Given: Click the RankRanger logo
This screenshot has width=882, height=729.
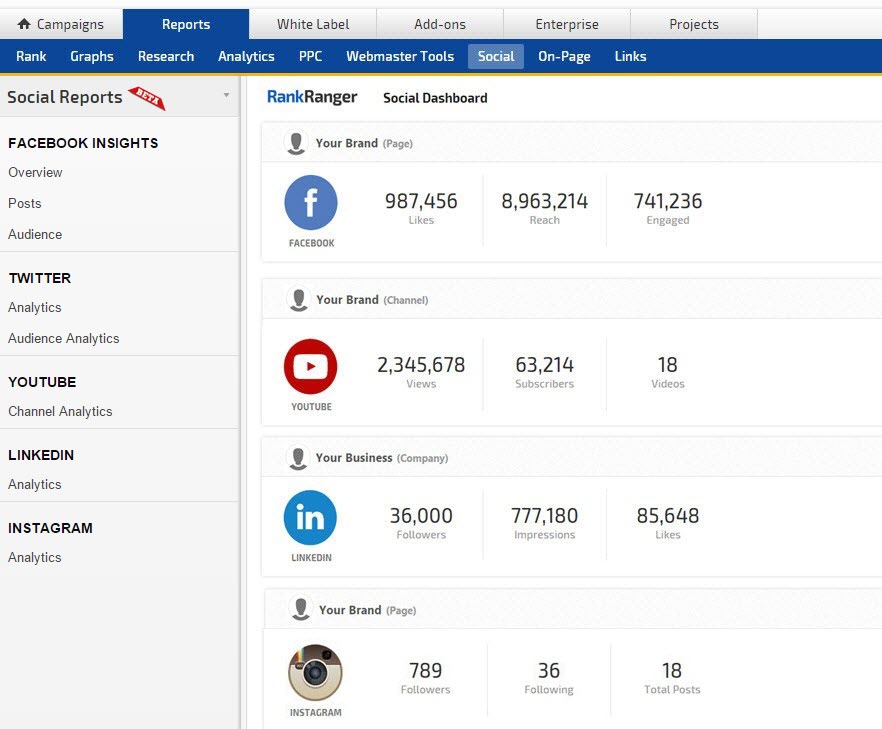Looking at the screenshot, I should [x=312, y=97].
